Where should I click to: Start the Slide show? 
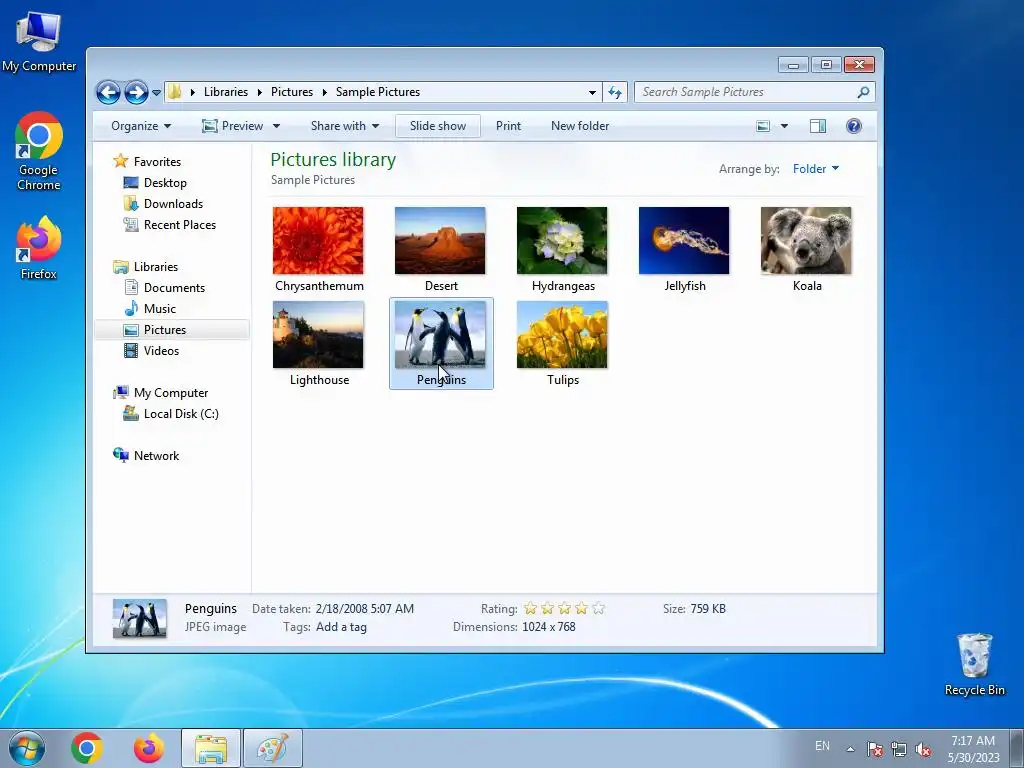[x=438, y=126]
